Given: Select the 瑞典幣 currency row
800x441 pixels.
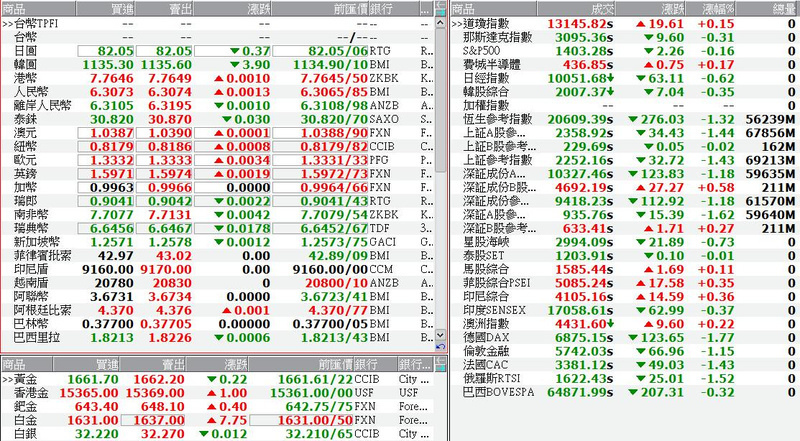Looking at the screenshot, I should click(x=217, y=228).
